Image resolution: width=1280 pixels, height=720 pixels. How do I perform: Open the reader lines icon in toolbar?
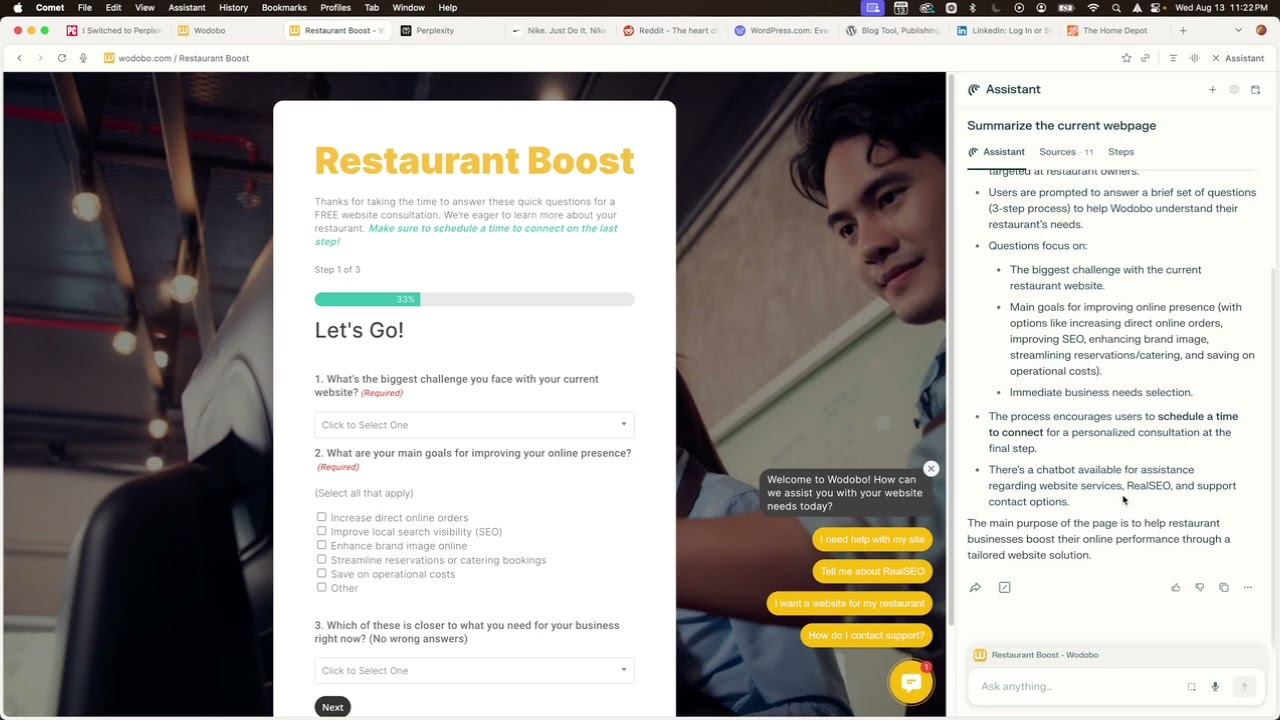1173,58
